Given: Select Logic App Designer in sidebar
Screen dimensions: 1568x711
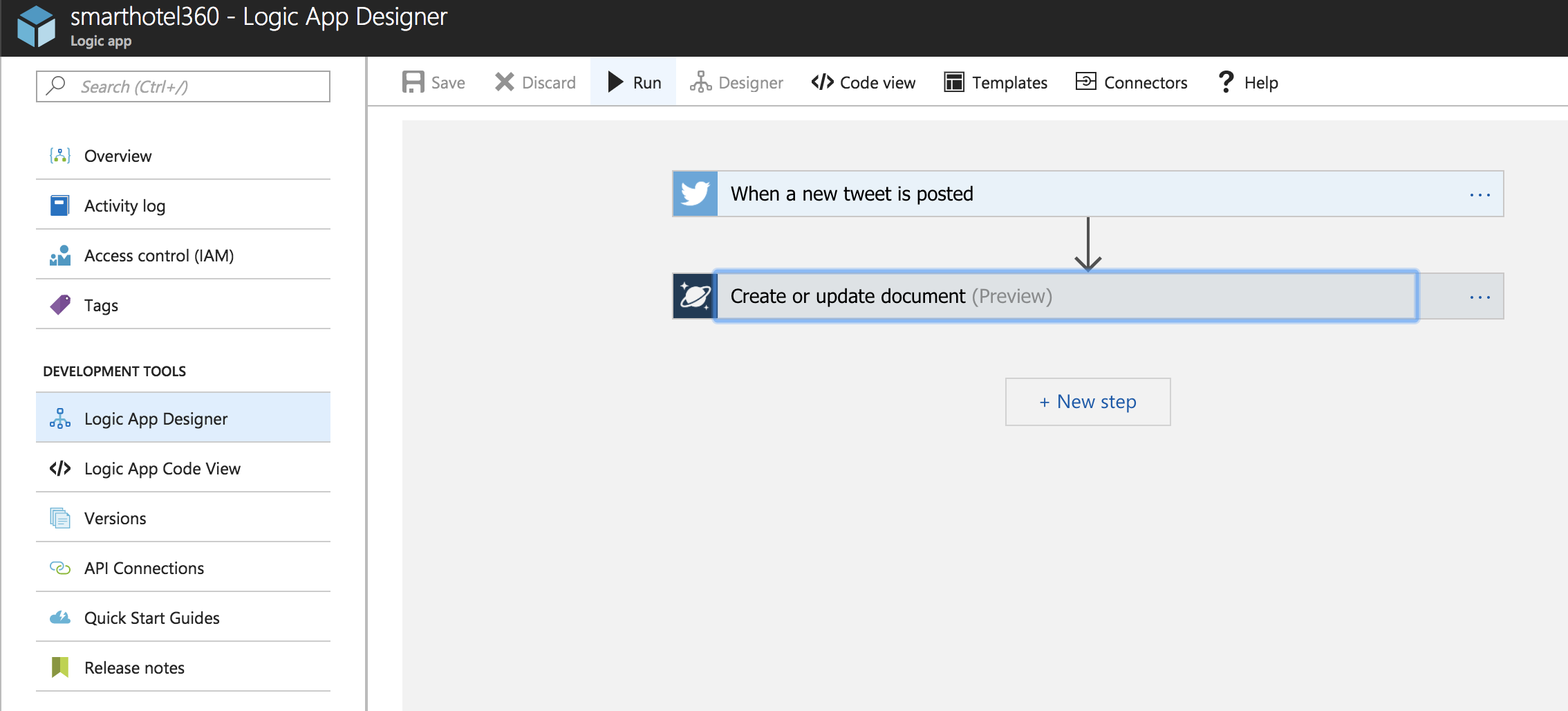Looking at the screenshot, I should coord(183,418).
